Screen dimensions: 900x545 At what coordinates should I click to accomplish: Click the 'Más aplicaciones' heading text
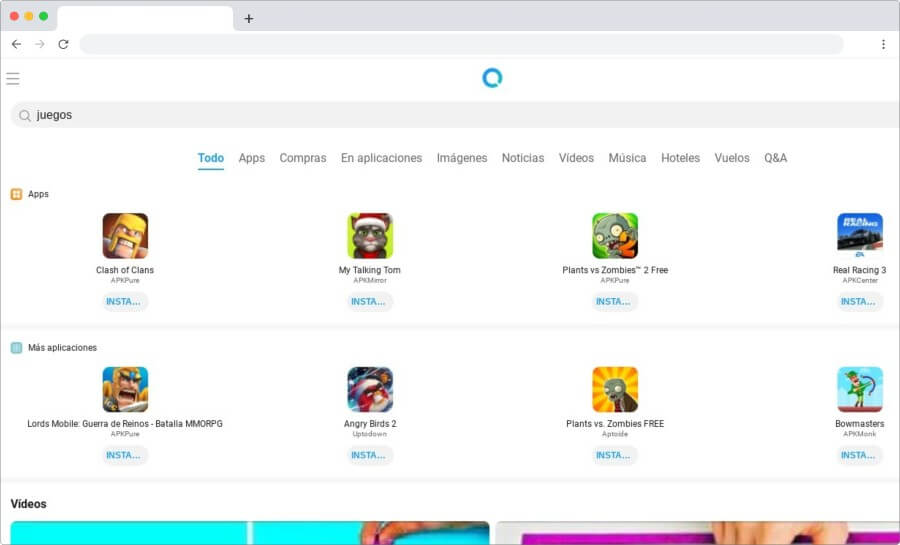(63, 348)
